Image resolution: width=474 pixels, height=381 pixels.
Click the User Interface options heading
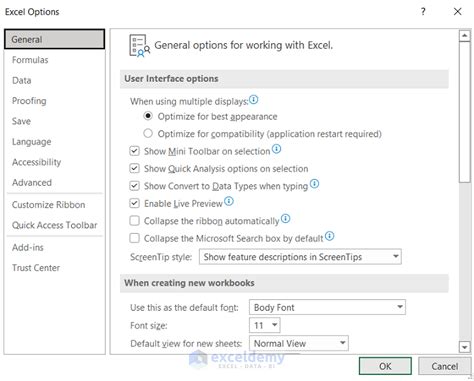pyautogui.click(x=171, y=79)
